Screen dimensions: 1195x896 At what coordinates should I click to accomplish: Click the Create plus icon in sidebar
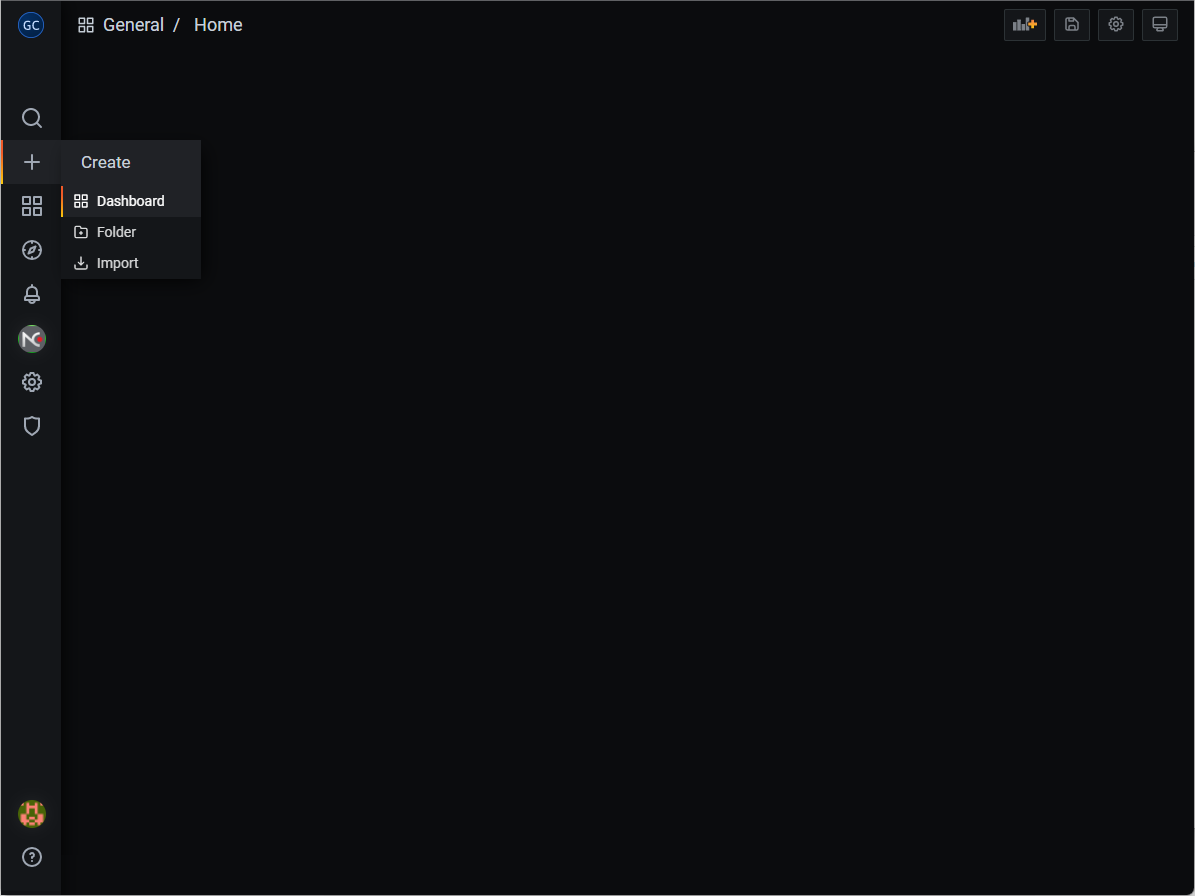pyautogui.click(x=31, y=162)
